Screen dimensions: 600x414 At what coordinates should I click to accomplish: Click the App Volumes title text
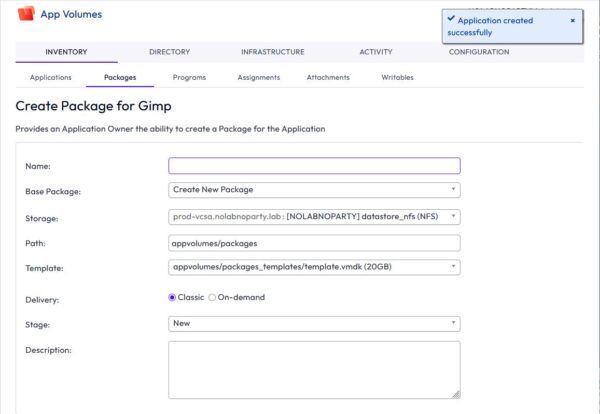click(71, 14)
